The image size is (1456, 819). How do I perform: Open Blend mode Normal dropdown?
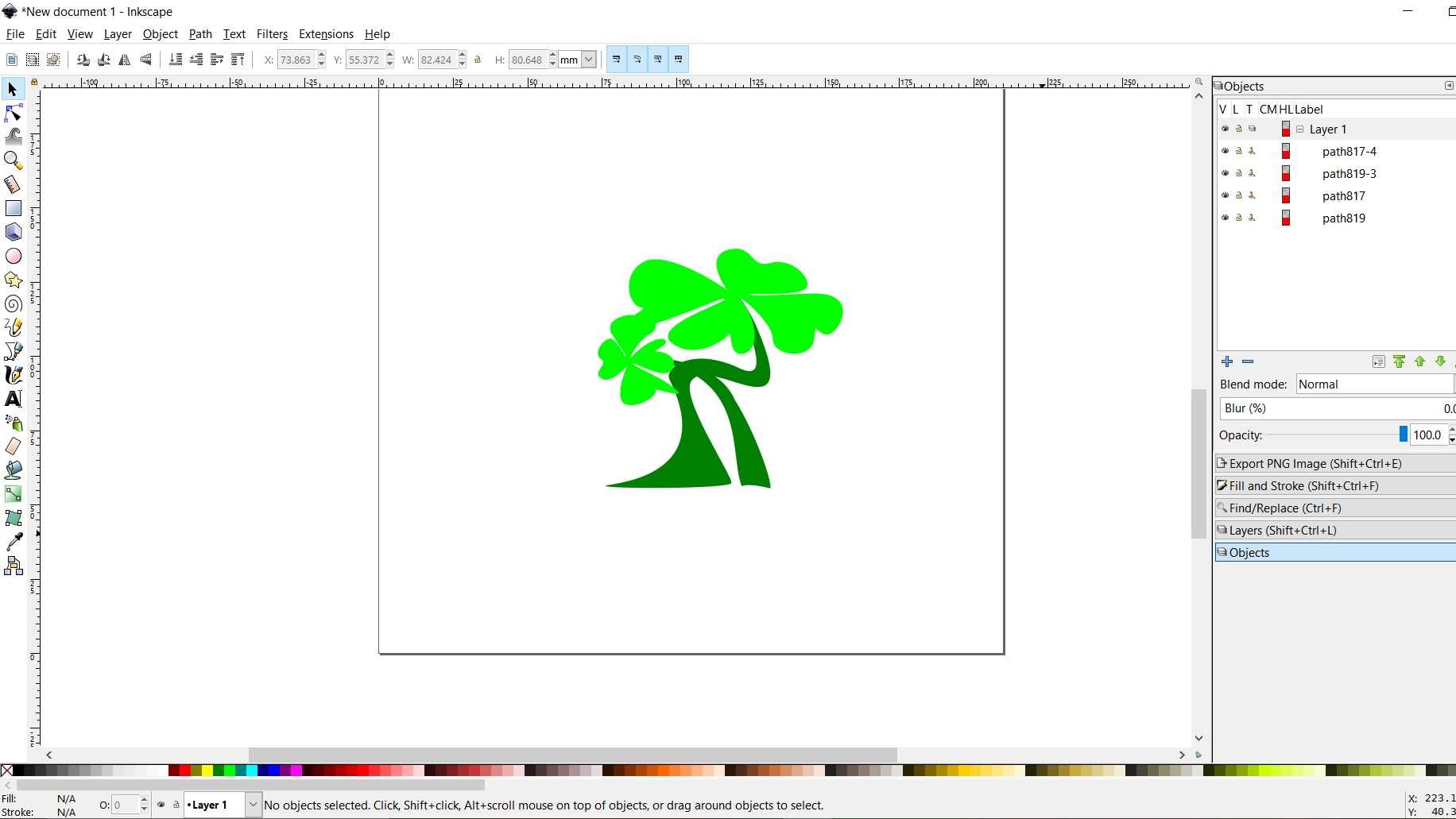tap(1374, 384)
